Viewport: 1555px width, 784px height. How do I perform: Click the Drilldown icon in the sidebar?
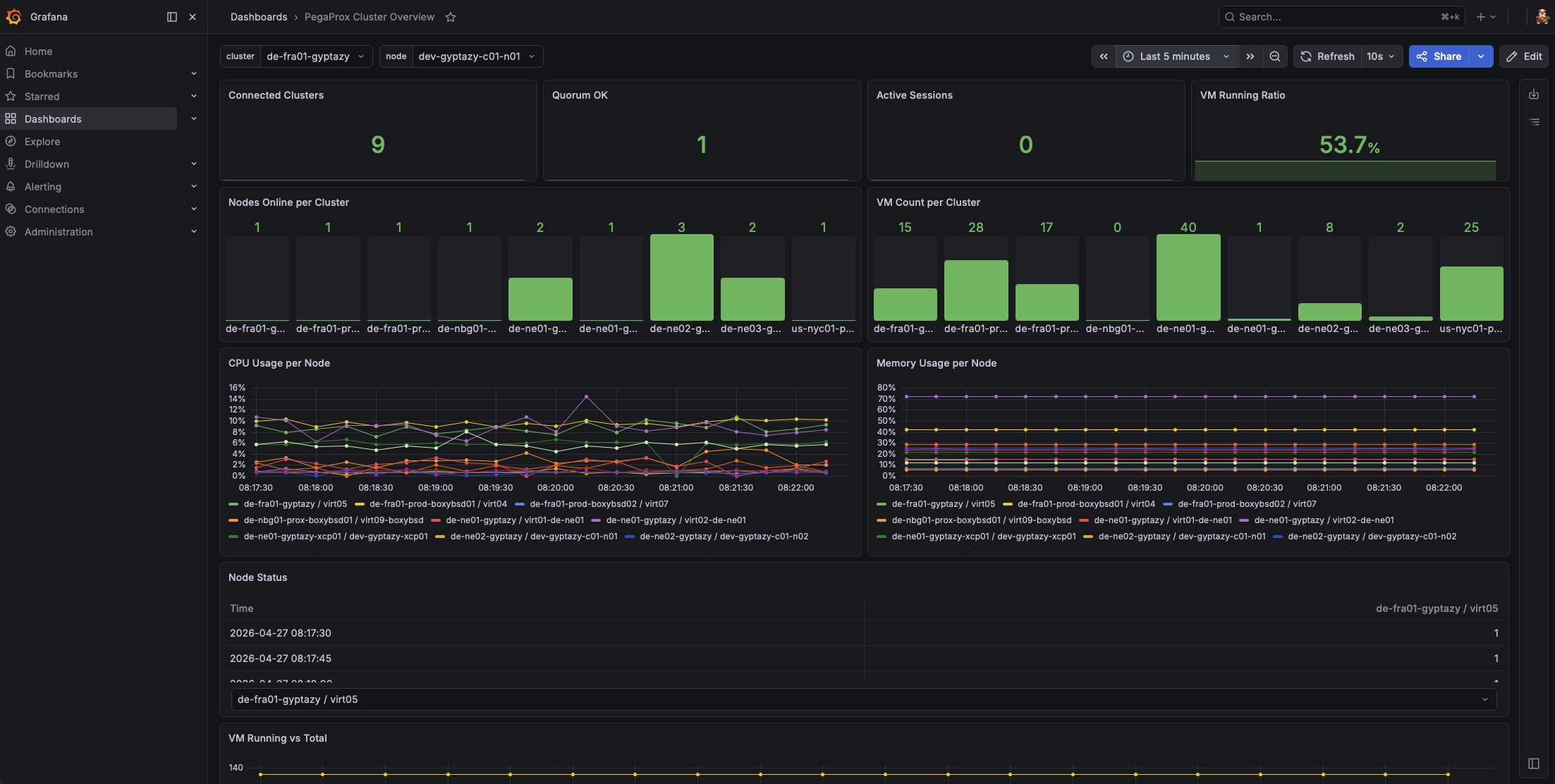coord(11,164)
